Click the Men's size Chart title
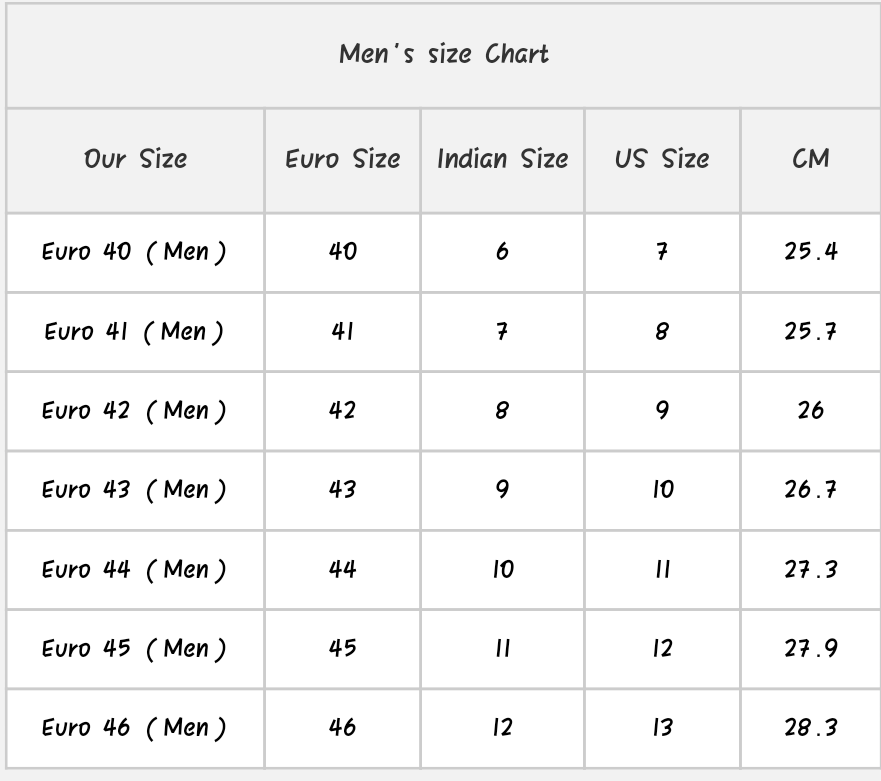Screen dimensions: 881x781 444,54
